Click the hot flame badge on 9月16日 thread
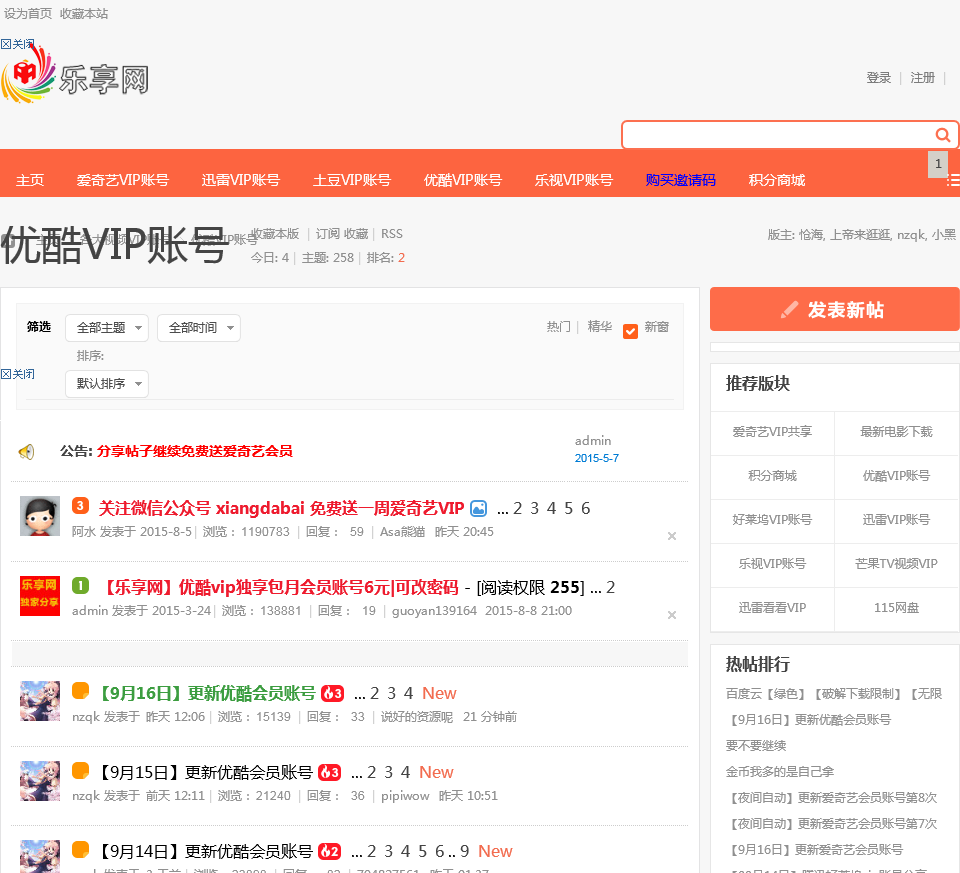The image size is (960, 873). pyautogui.click(x=332, y=694)
